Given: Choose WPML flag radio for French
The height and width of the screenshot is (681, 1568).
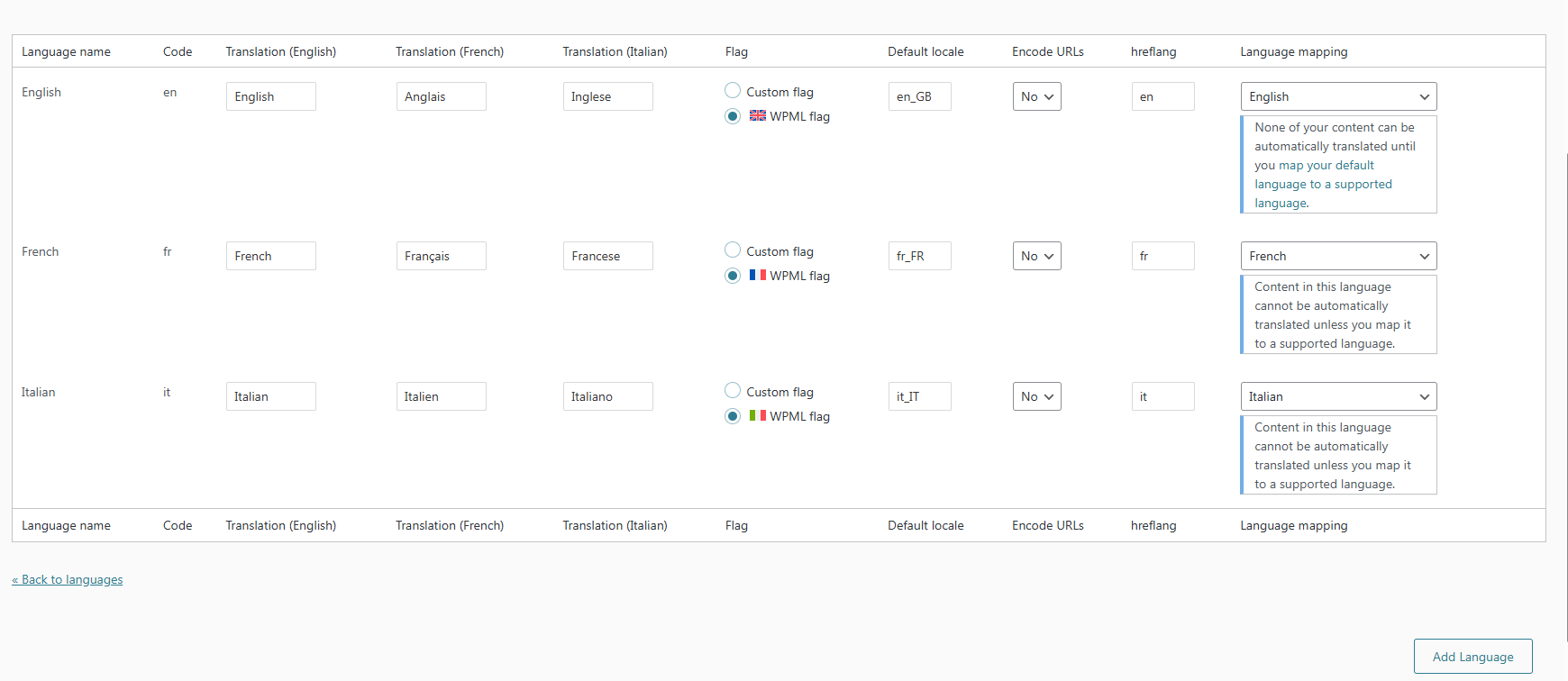Looking at the screenshot, I should 733,276.
